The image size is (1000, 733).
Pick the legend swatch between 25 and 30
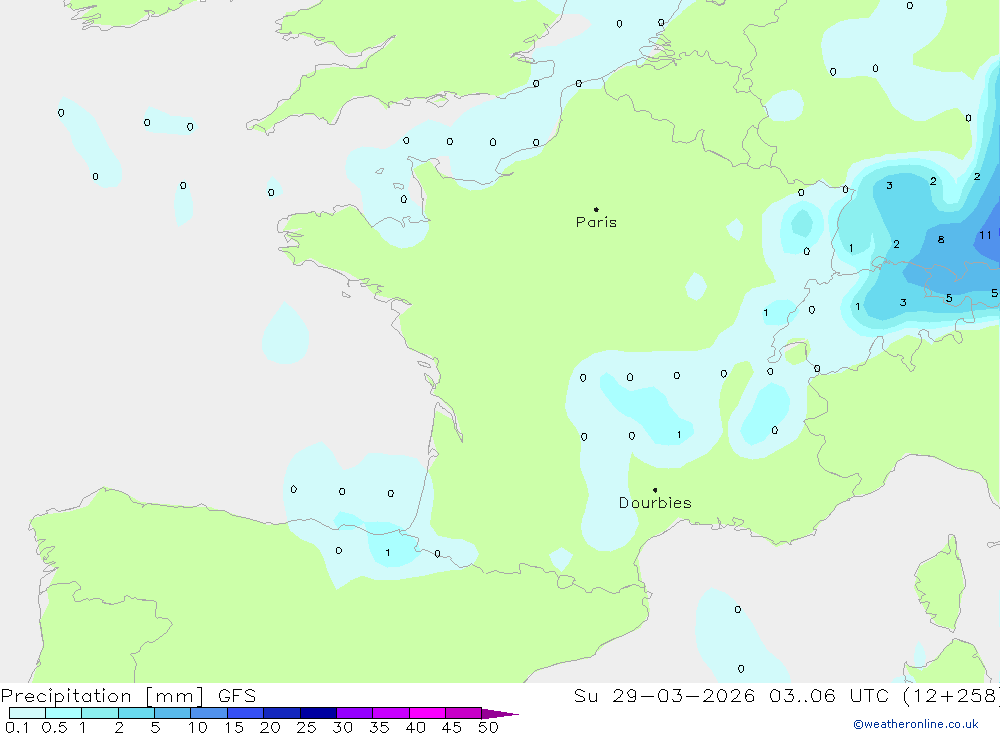[x=318, y=713]
